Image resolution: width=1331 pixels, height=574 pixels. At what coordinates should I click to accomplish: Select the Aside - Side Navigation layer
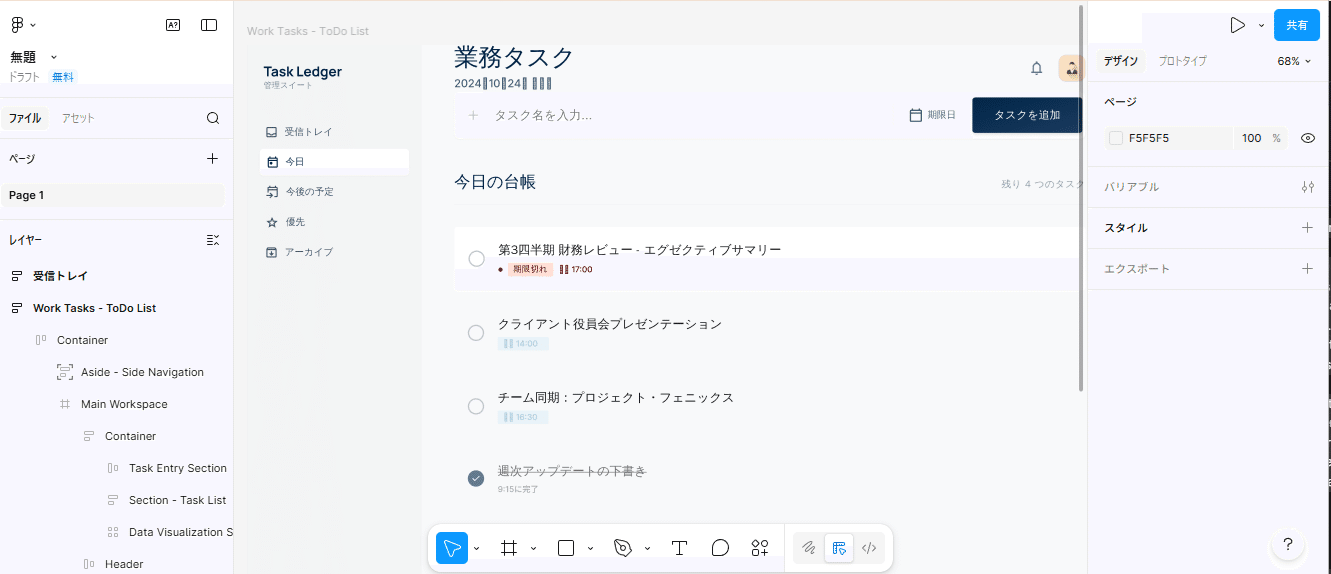click(142, 372)
